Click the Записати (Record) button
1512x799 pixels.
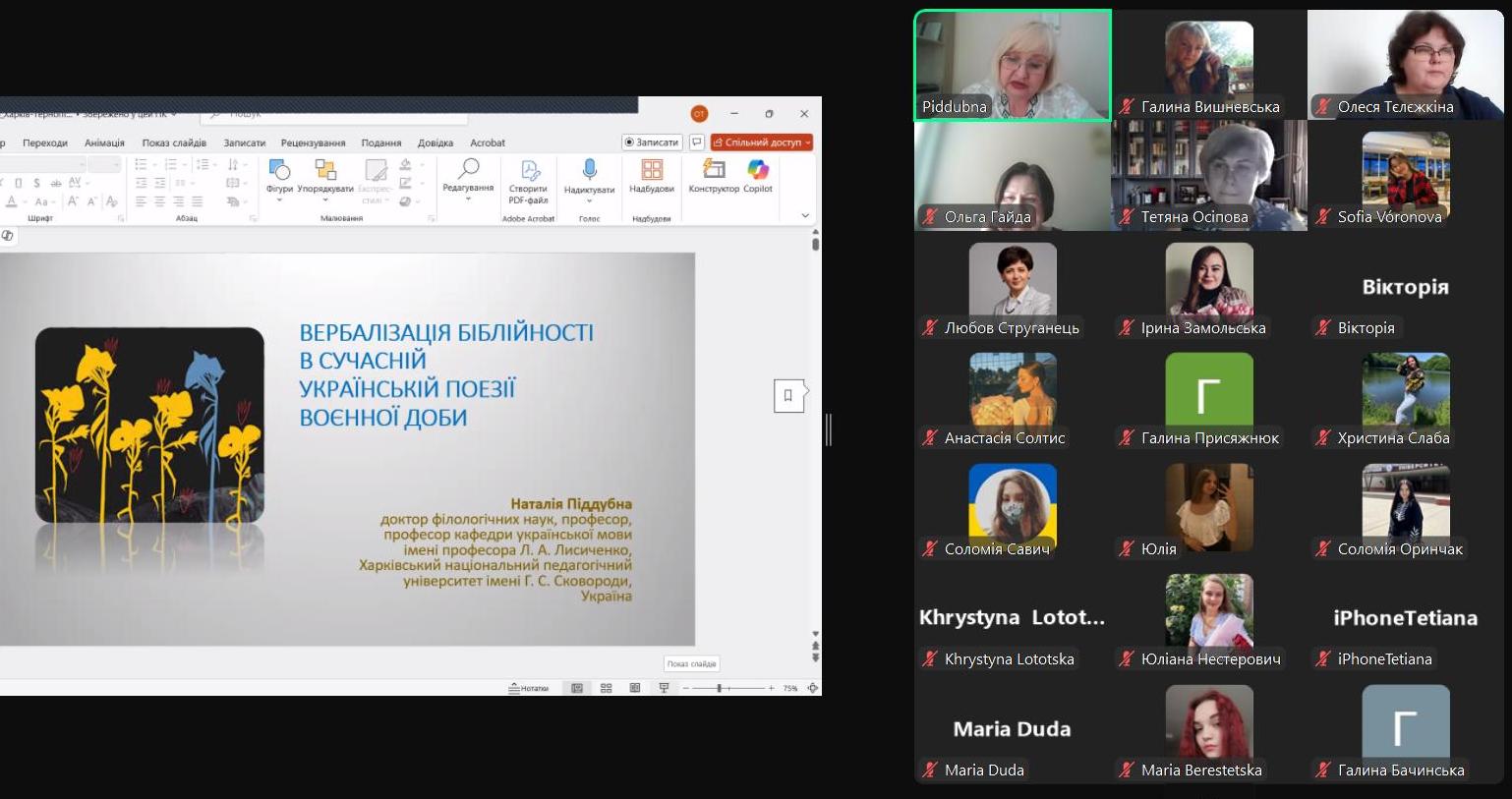(653, 142)
